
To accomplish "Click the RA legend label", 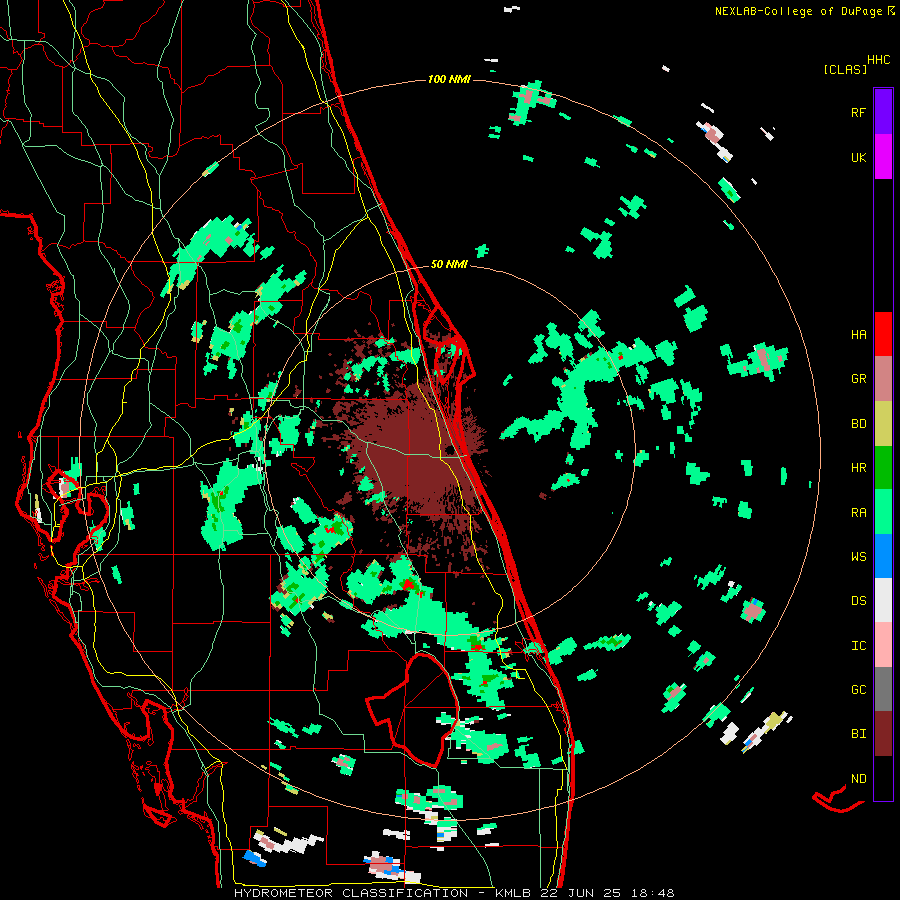I will click(x=858, y=513).
